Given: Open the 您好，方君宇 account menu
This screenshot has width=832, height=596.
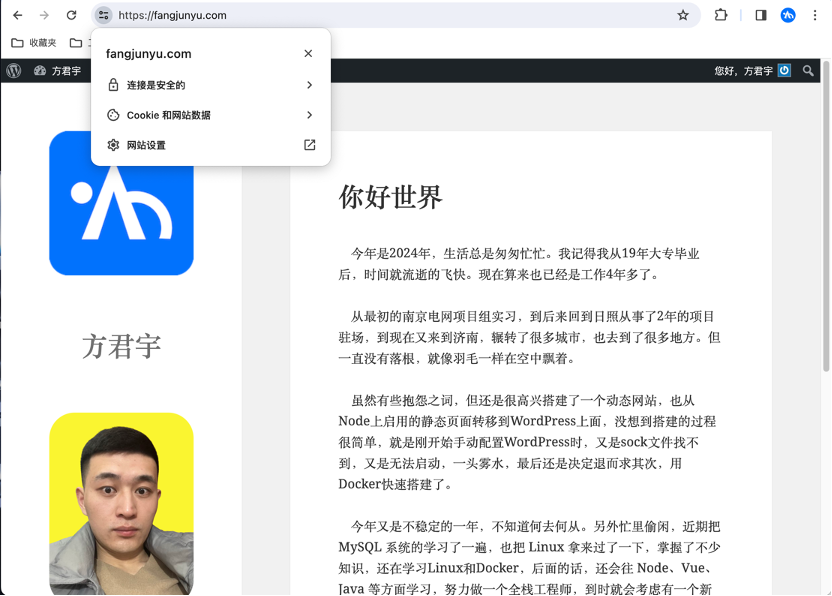Looking at the screenshot, I should (x=752, y=71).
